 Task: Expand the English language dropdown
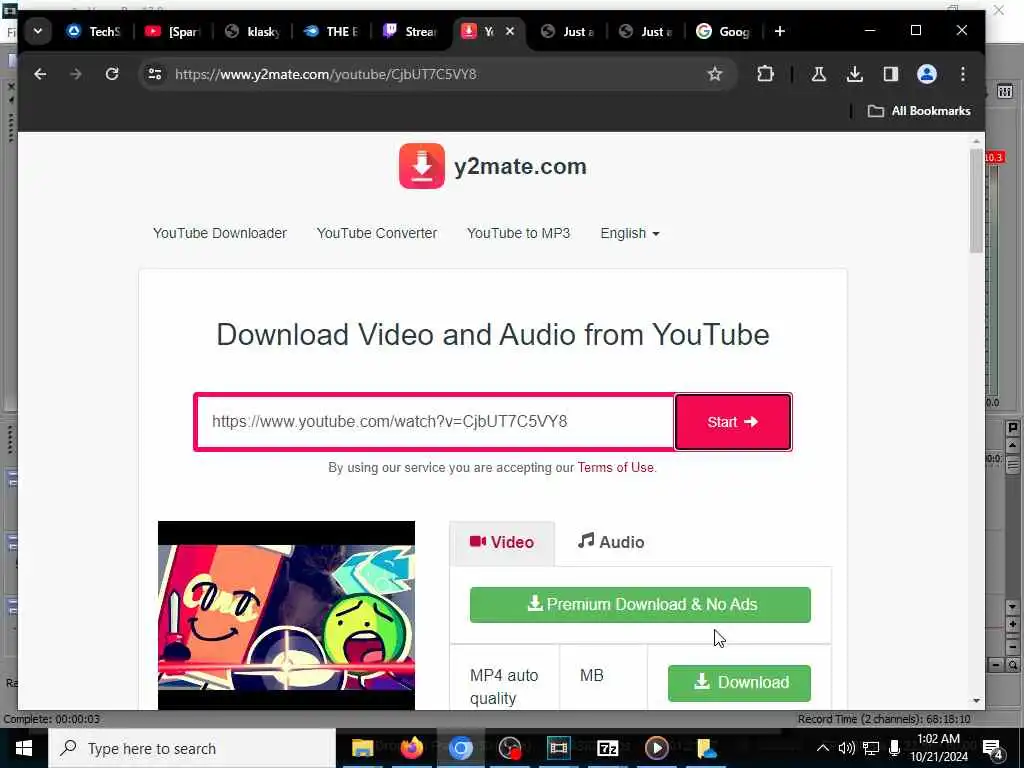pyautogui.click(x=630, y=233)
